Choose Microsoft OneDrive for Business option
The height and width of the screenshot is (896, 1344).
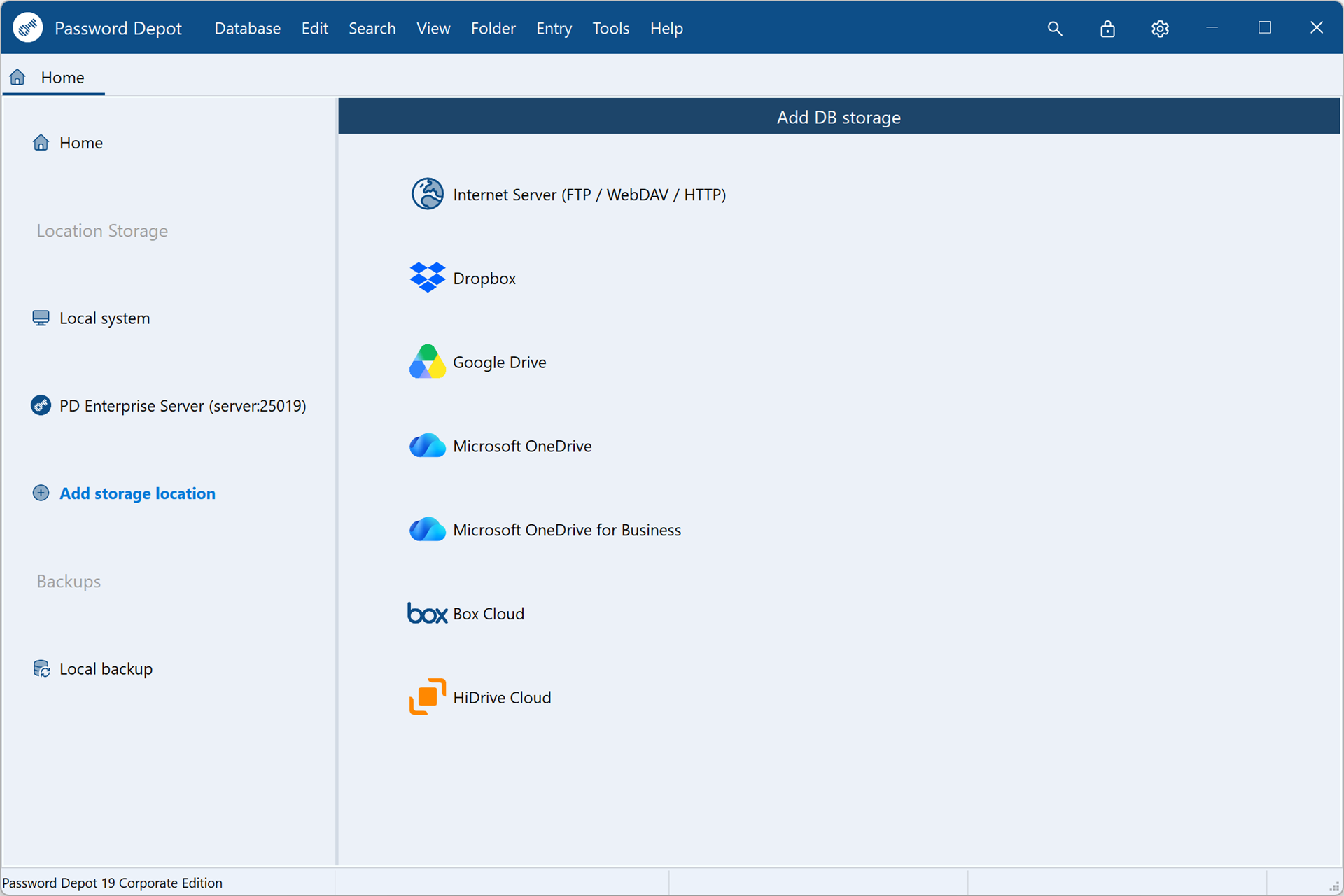pyautogui.click(x=567, y=530)
